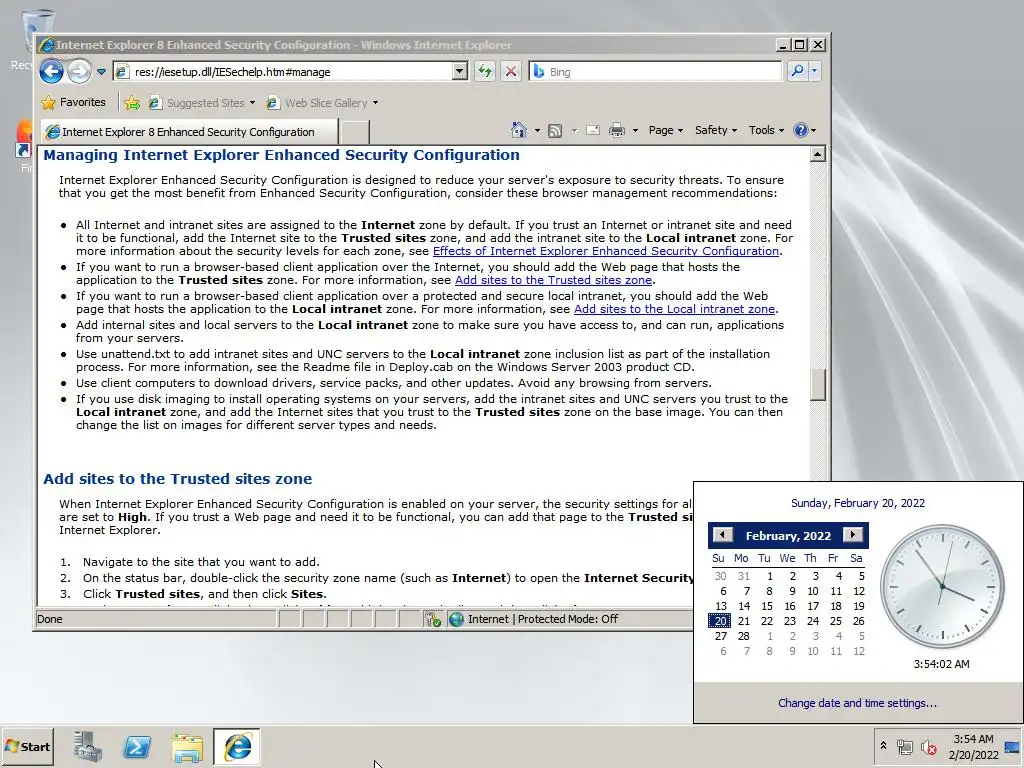Open search provider options dropdown
Viewport: 1024px width, 768px height.
pos(814,71)
